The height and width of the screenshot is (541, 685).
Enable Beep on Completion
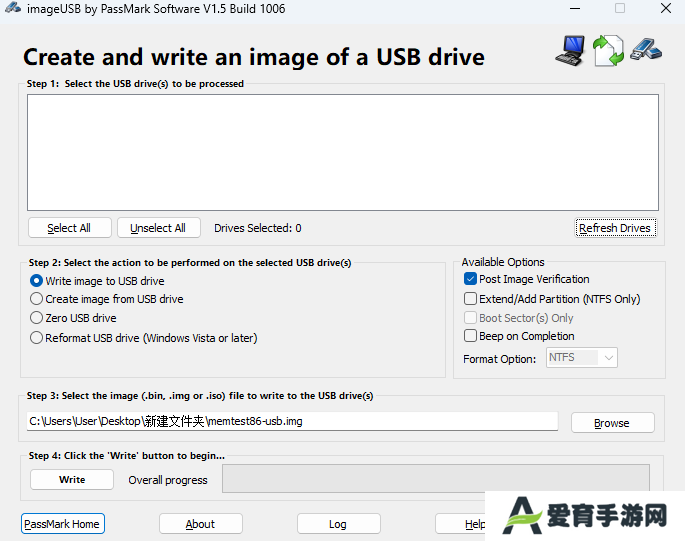coord(470,336)
